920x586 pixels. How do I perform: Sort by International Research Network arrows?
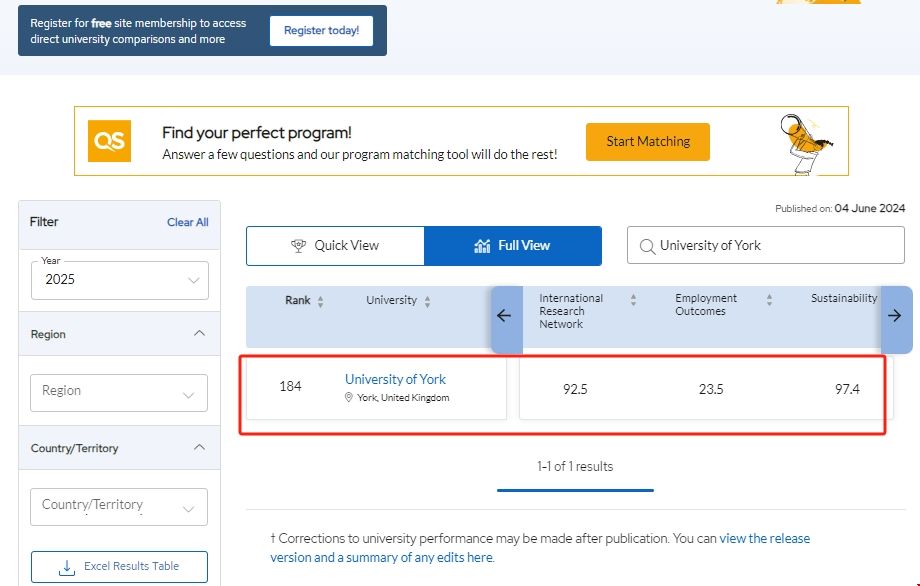point(633,300)
